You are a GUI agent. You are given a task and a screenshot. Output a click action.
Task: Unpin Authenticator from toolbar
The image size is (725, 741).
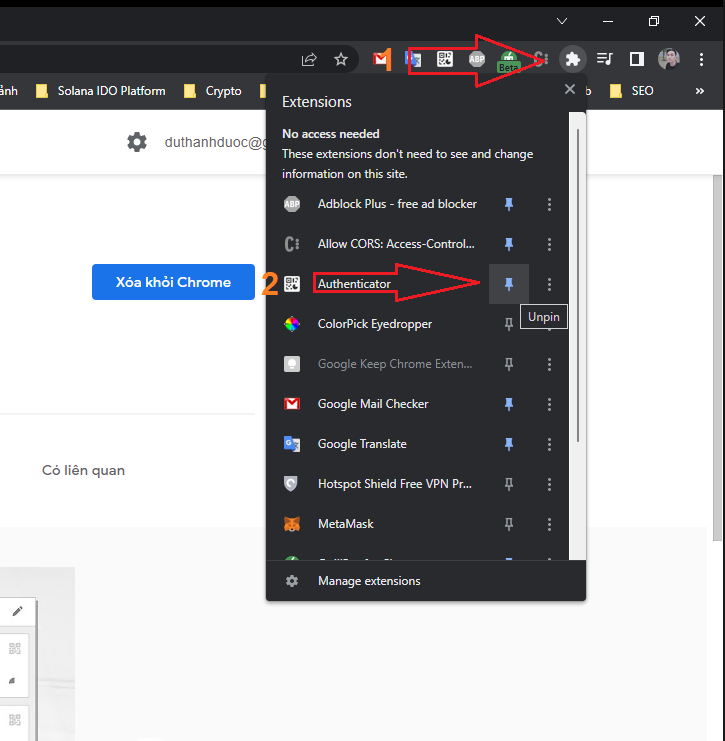tap(509, 284)
